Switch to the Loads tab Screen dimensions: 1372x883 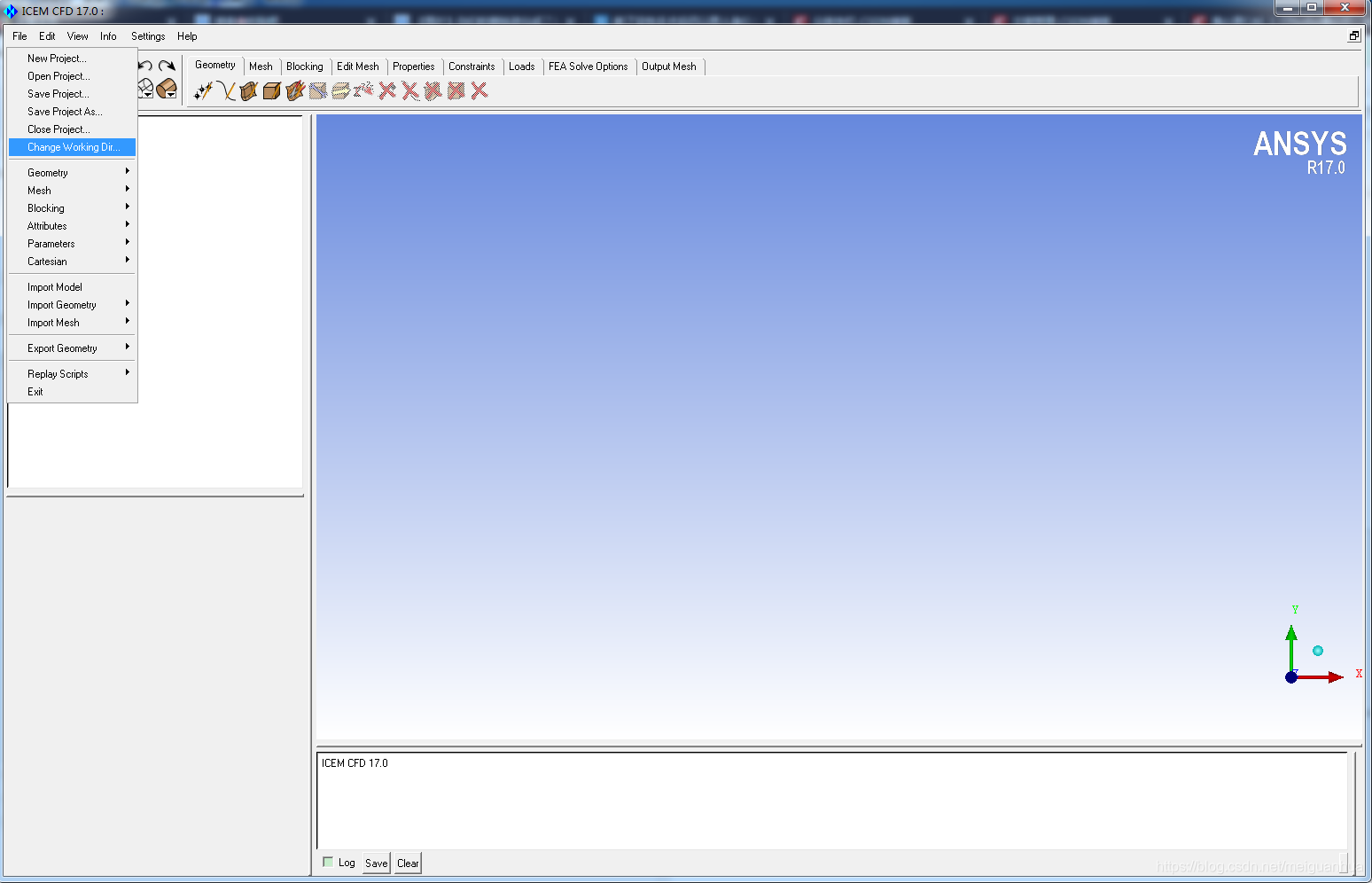coord(522,66)
